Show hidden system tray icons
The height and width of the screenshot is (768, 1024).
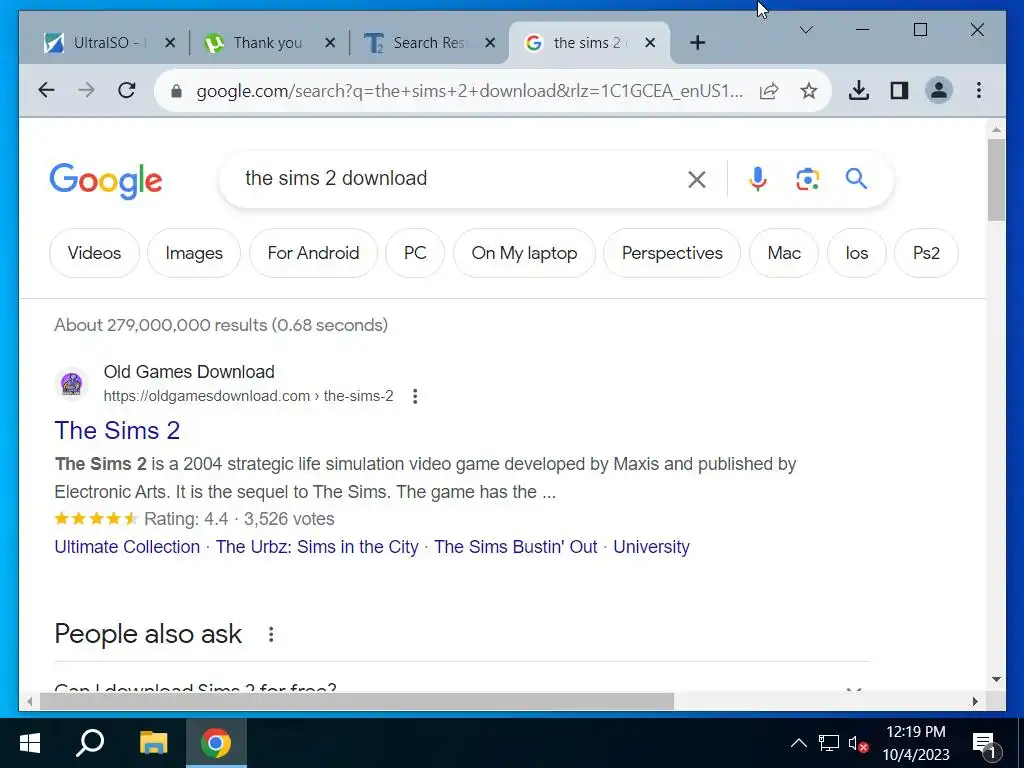799,743
